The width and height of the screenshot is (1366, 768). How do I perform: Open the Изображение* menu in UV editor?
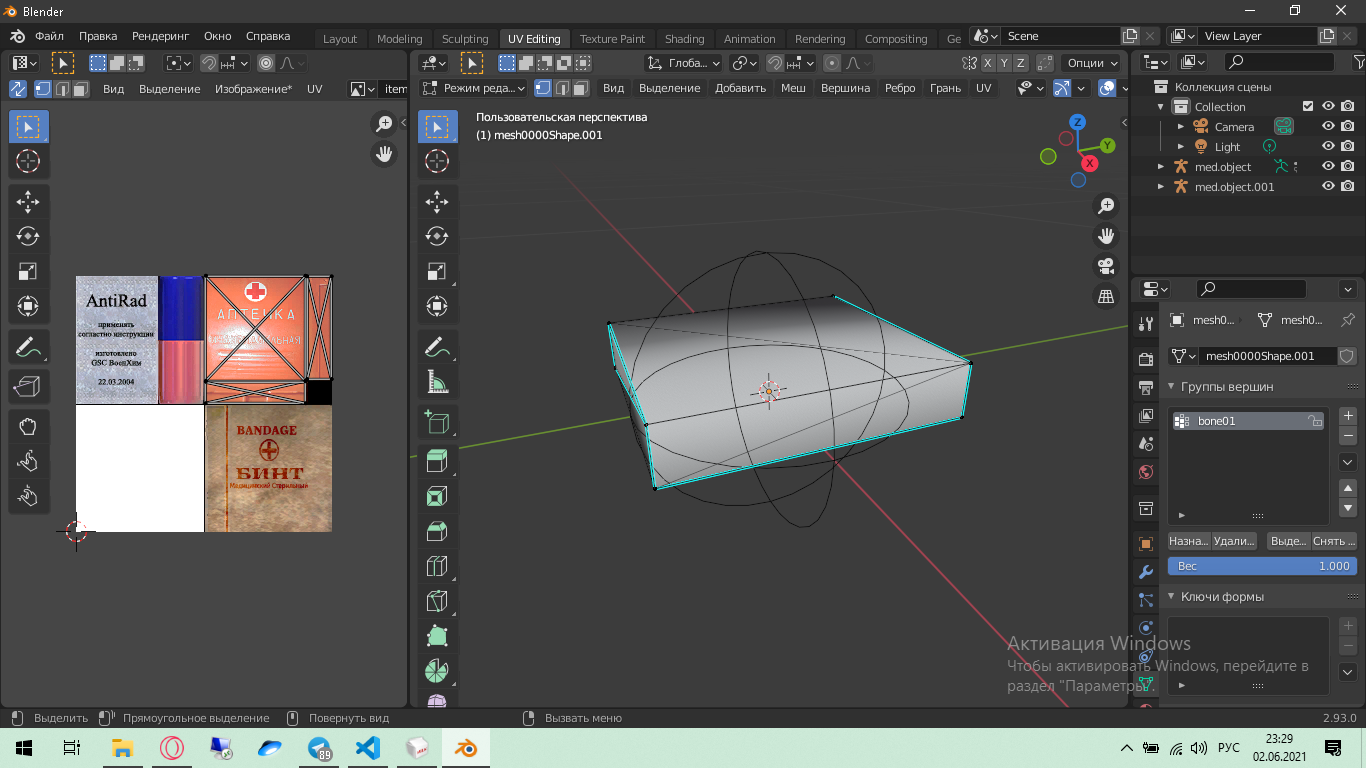pos(254,89)
